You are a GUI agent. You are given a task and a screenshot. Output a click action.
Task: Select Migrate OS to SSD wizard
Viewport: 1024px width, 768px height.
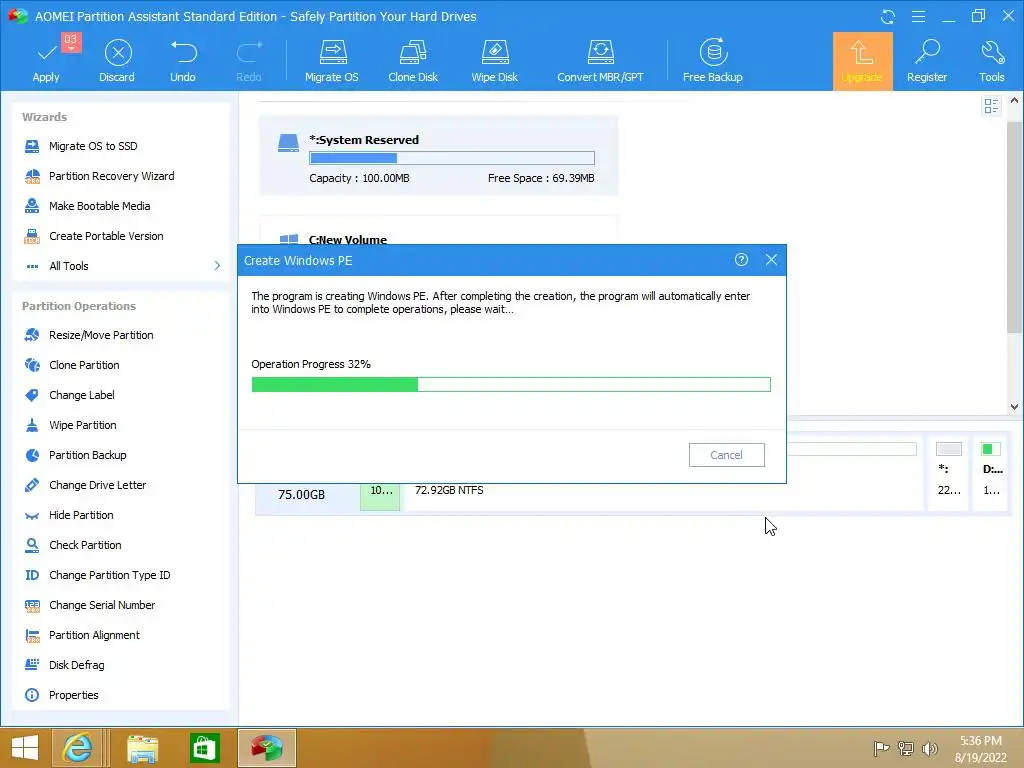coord(93,146)
